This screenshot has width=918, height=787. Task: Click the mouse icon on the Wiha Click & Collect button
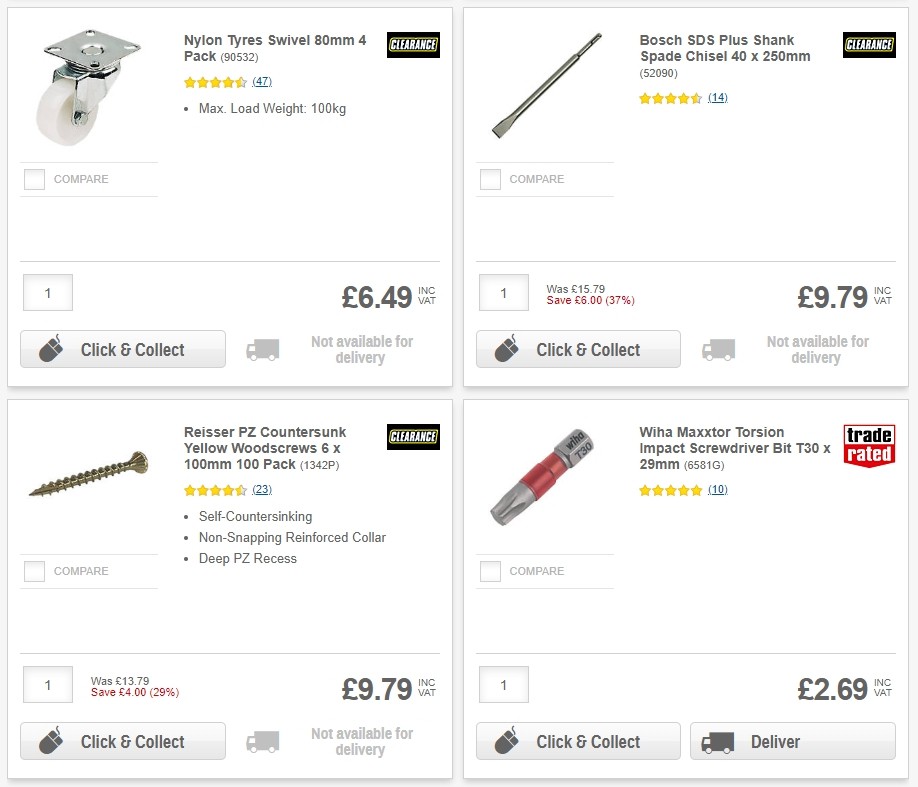click(x=505, y=741)
